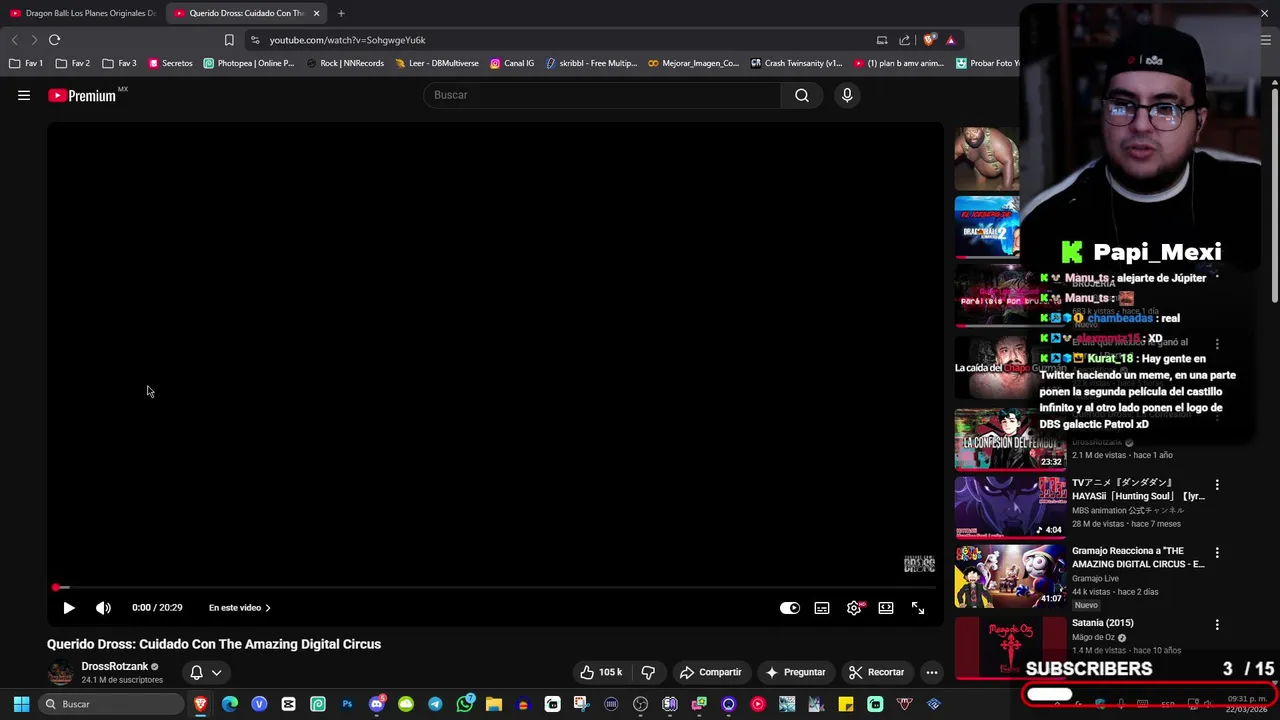Click the search magnifier button
Screen dimensions: 1280x720
[802, 95]
